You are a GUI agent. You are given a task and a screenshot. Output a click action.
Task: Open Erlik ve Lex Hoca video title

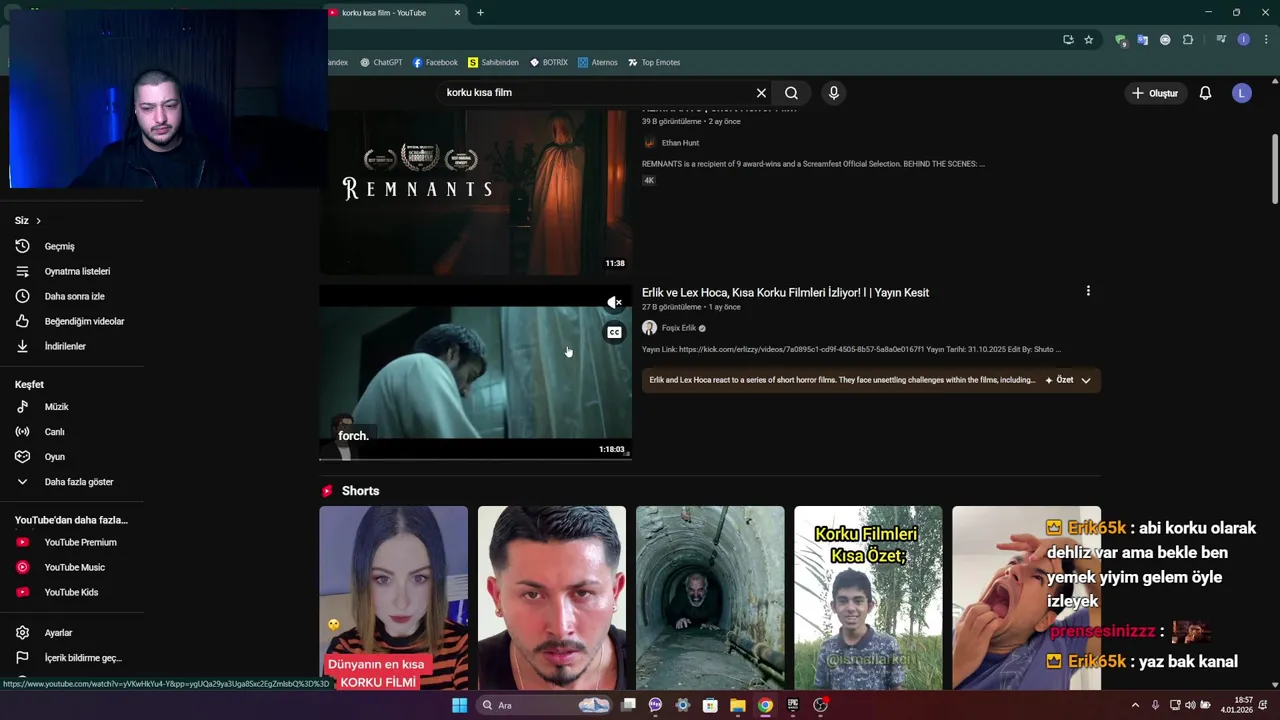tap(785, 292)
